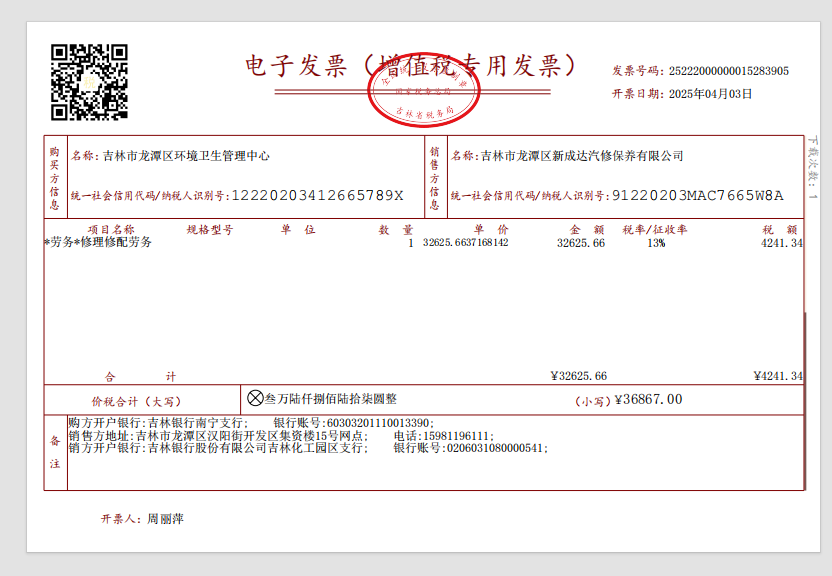Select total in figures ¥36867.00
The image size is (832, 576).
[x=648, y=399]
